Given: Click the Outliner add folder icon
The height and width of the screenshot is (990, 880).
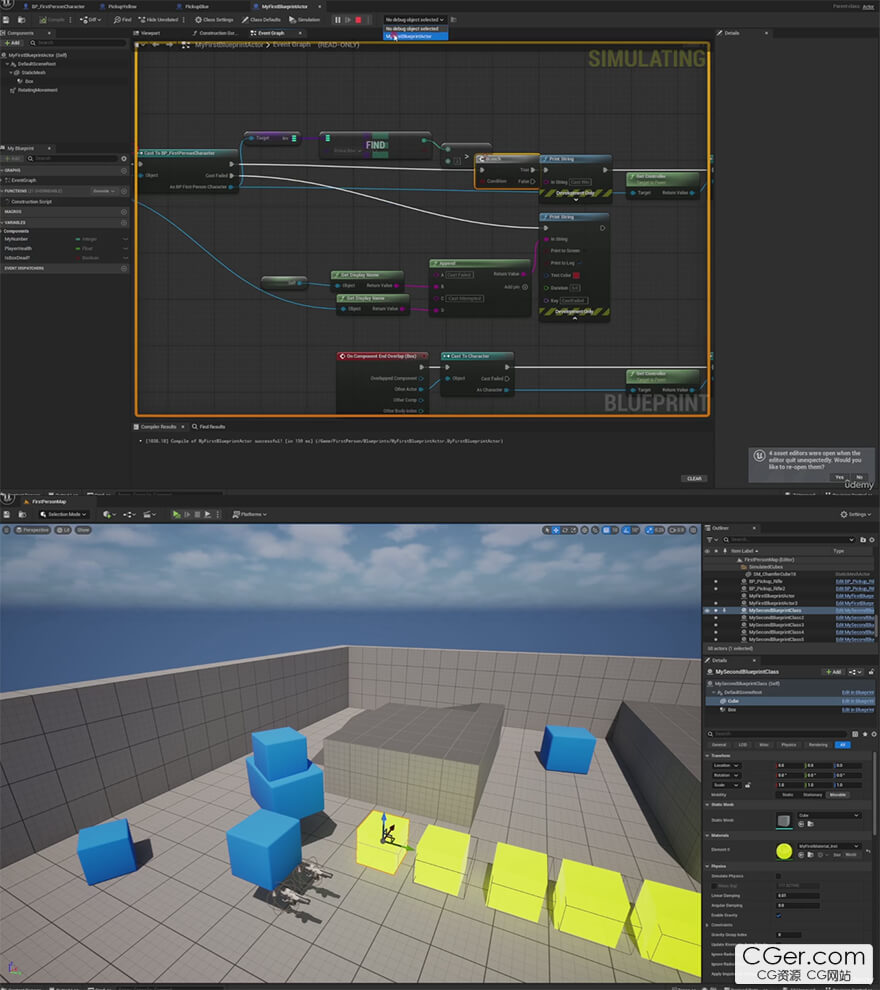Looking at the screenshot, I should (863, 540).
